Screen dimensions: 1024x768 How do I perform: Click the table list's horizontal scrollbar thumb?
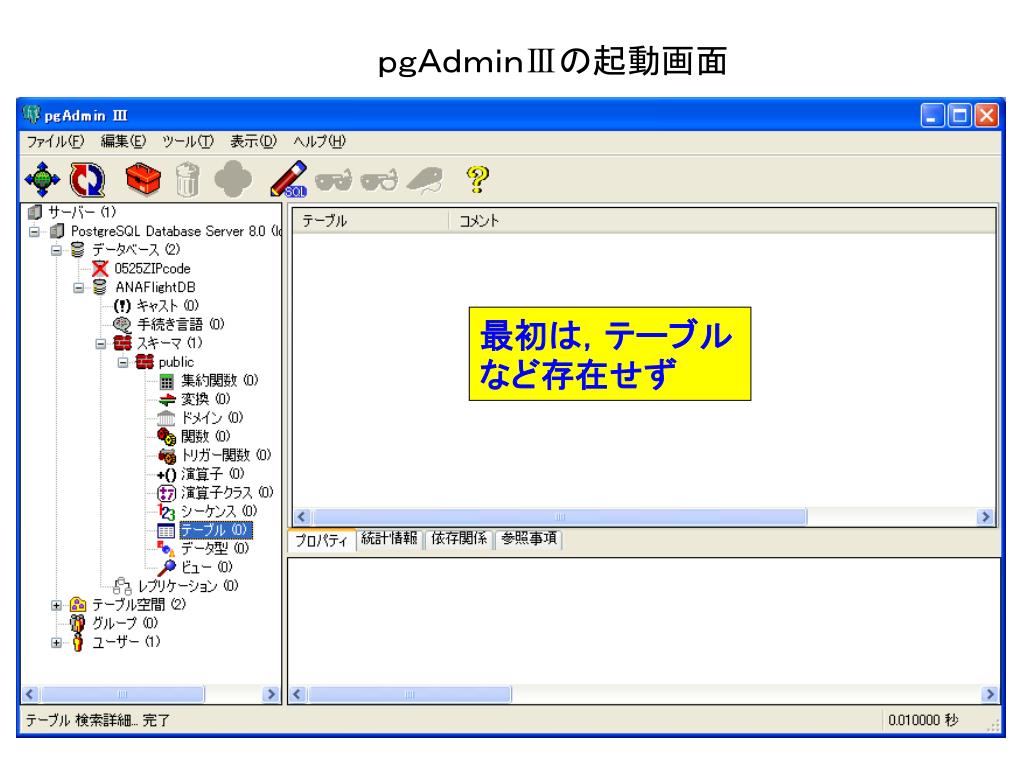click(559, 517)
